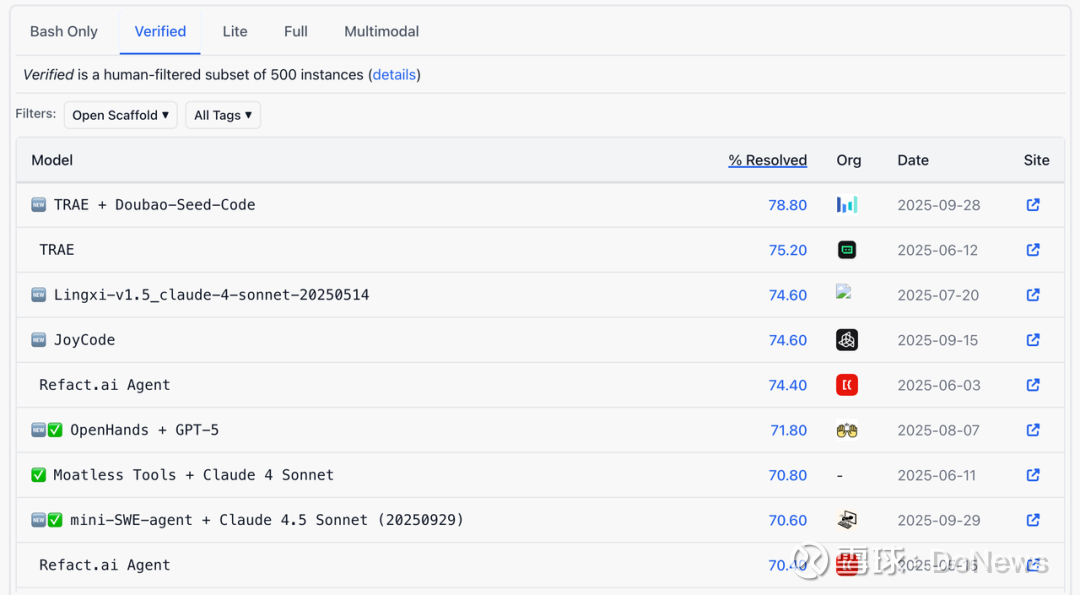Click NEW badge beside mini-SWE-agent
The image size is (1080, 595).
39,520
